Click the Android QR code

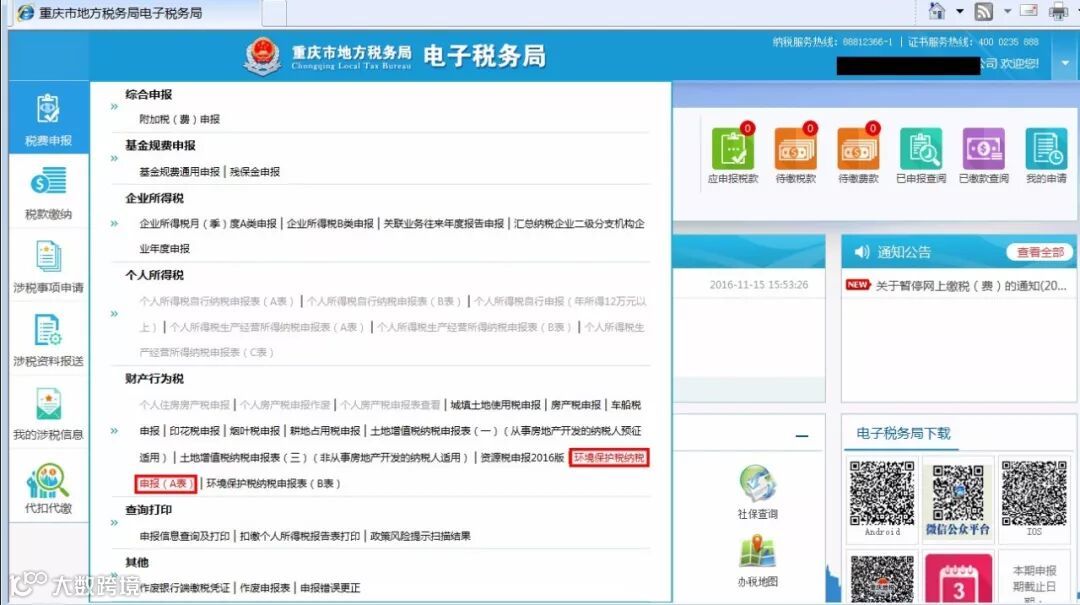click(882, 493)
